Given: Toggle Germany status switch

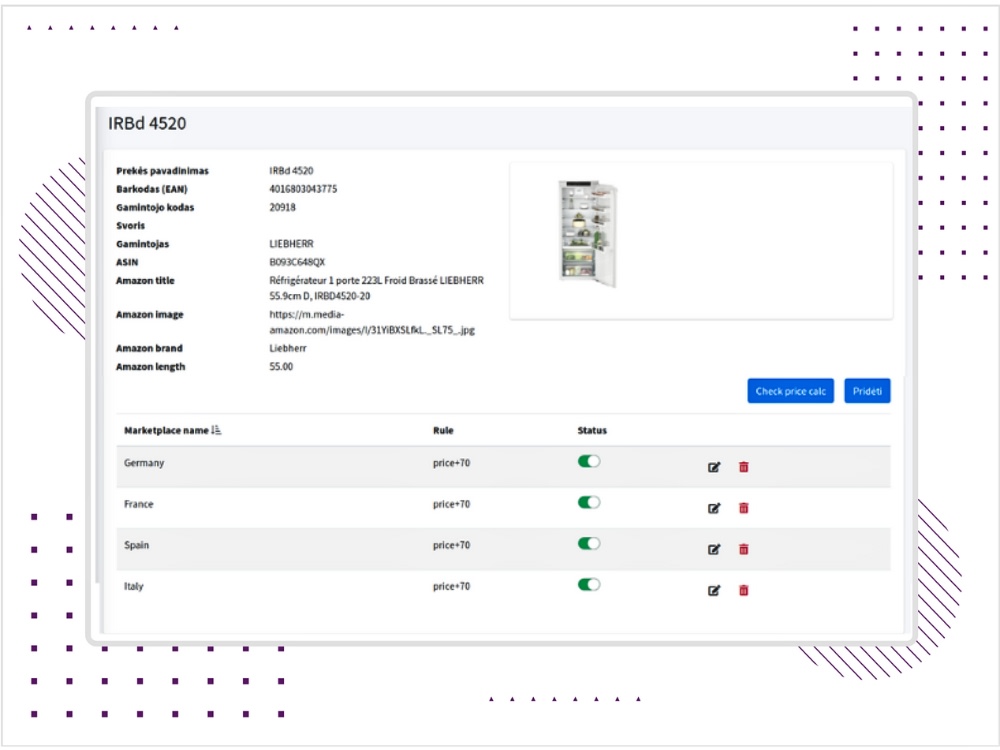Looking at the screenshot, I should pyautogui.click(x=589, y=461).
